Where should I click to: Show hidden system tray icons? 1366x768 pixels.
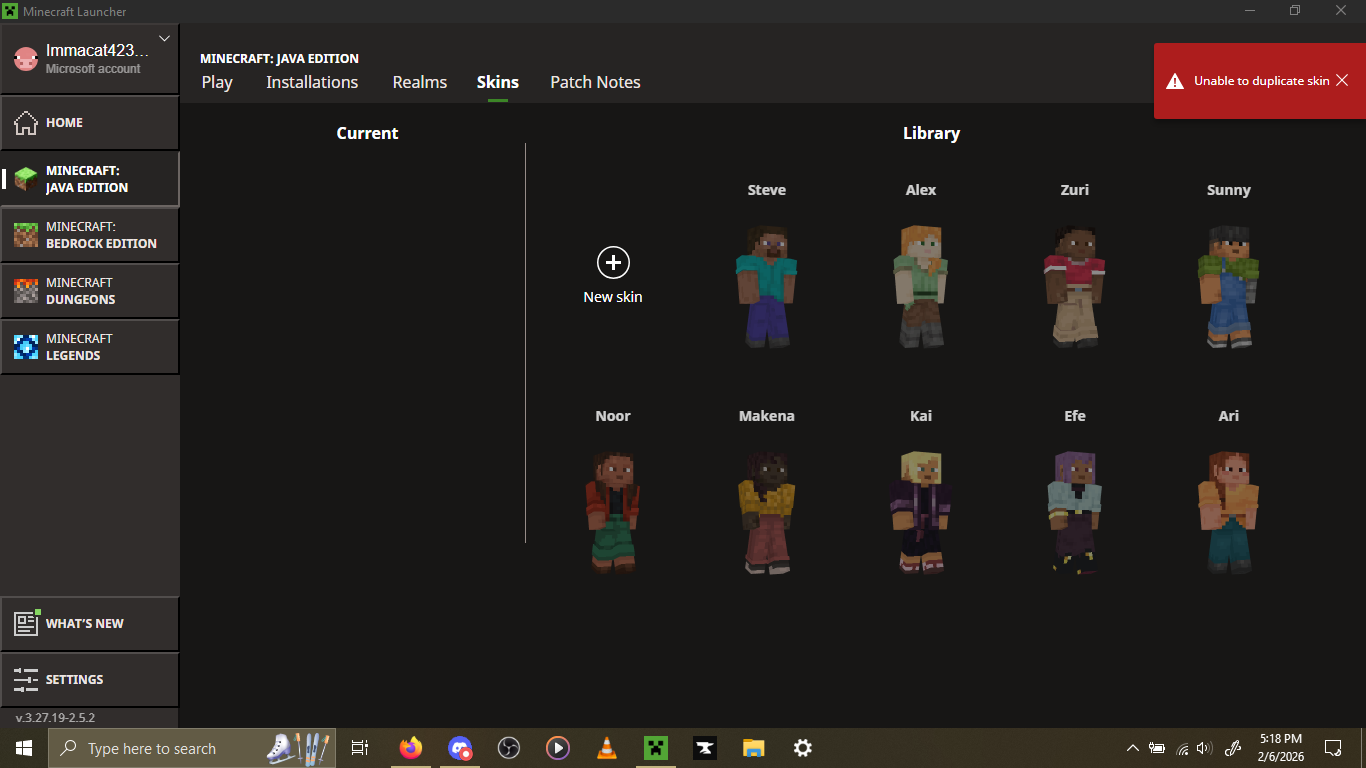click(x=1132, y=748)
